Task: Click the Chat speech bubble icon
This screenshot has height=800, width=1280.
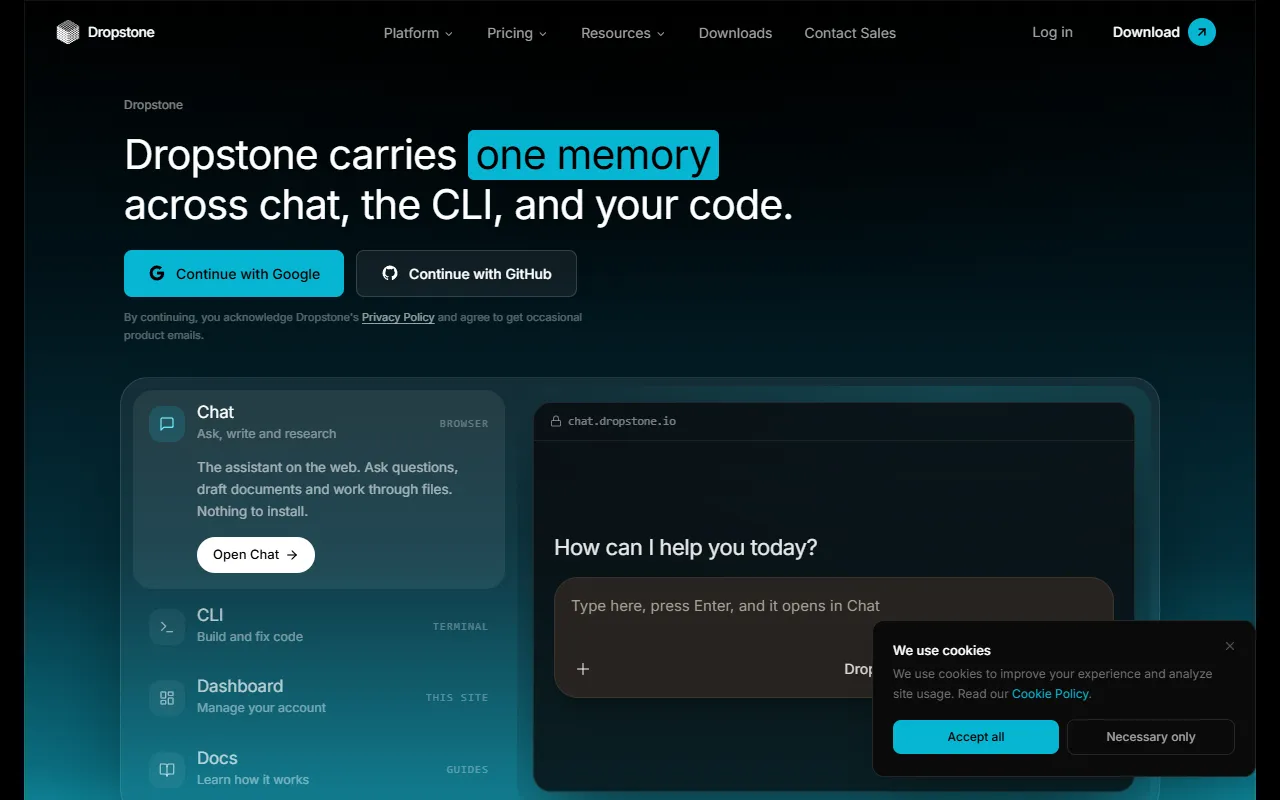Action: click(167, 424)
